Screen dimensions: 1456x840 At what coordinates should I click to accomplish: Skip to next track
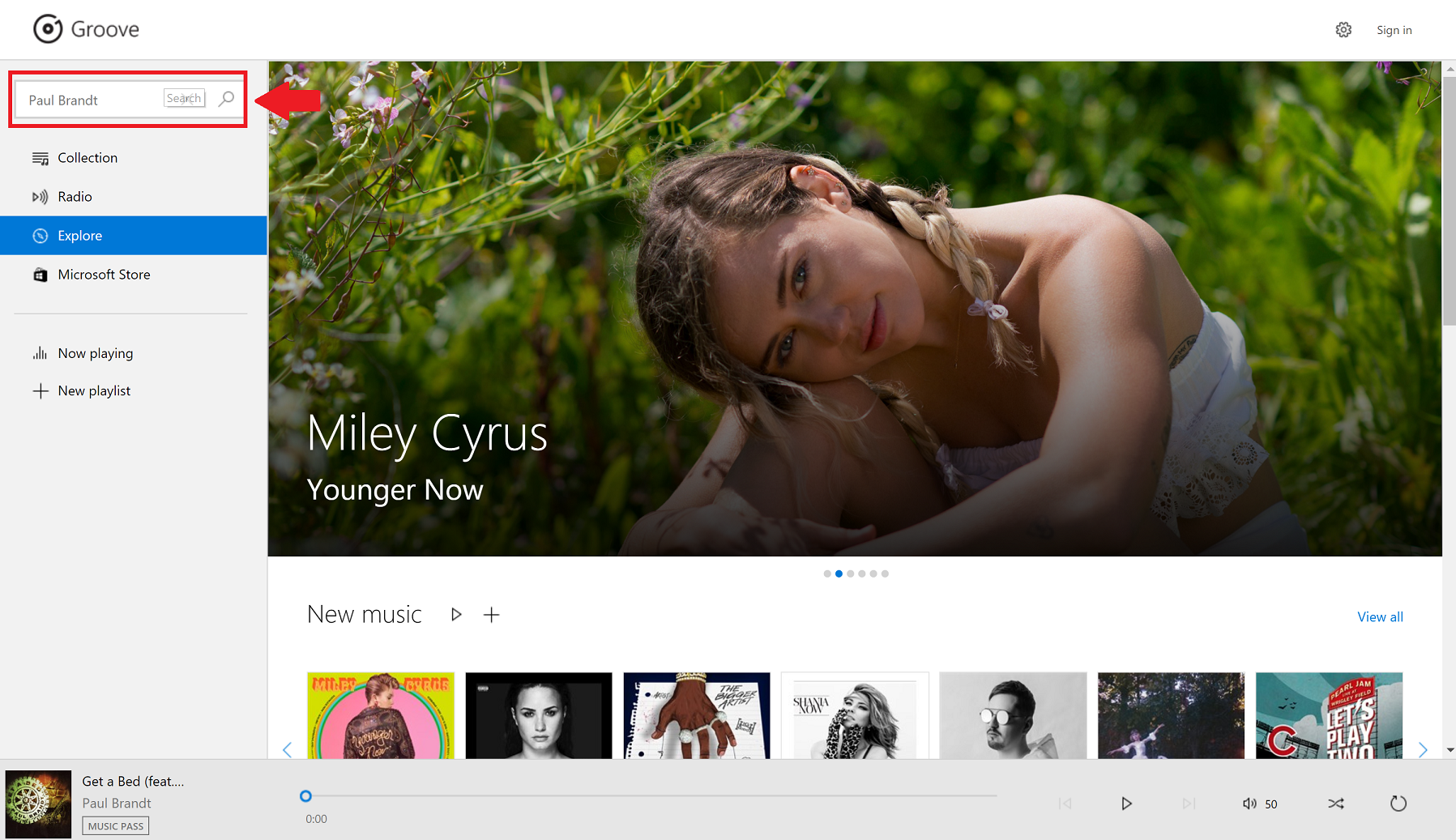1189,804
